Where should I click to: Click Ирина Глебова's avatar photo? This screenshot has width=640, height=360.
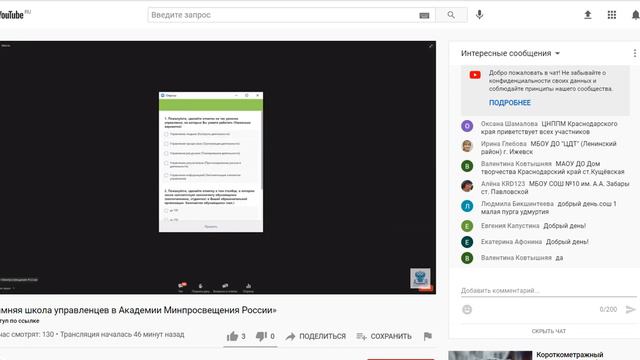tap(467, 146)
